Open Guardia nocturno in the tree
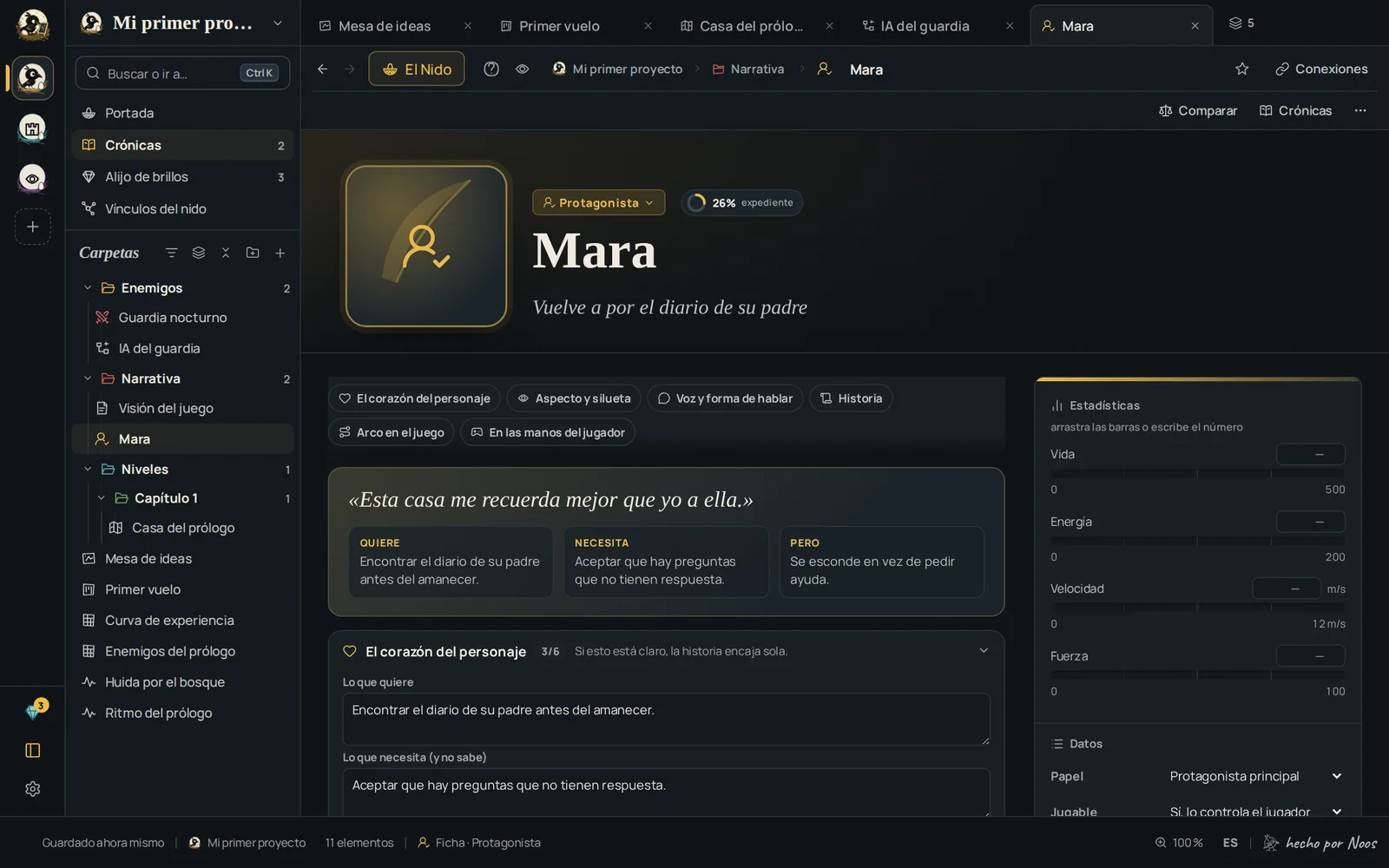The image size is (1389, 868). pos(172,318)
